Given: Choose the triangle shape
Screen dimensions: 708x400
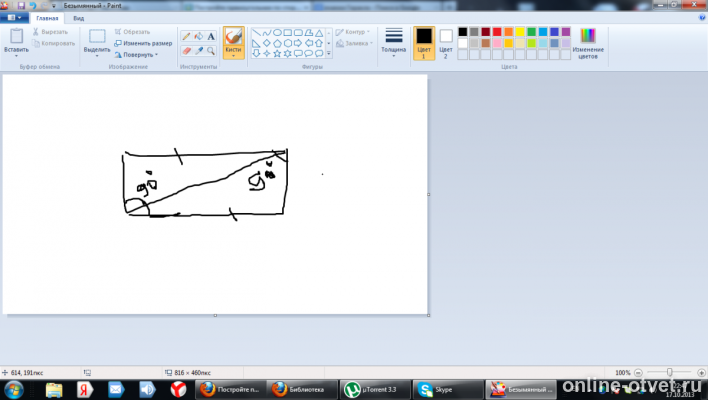Looking at the screenshot, I should (319, 33).
